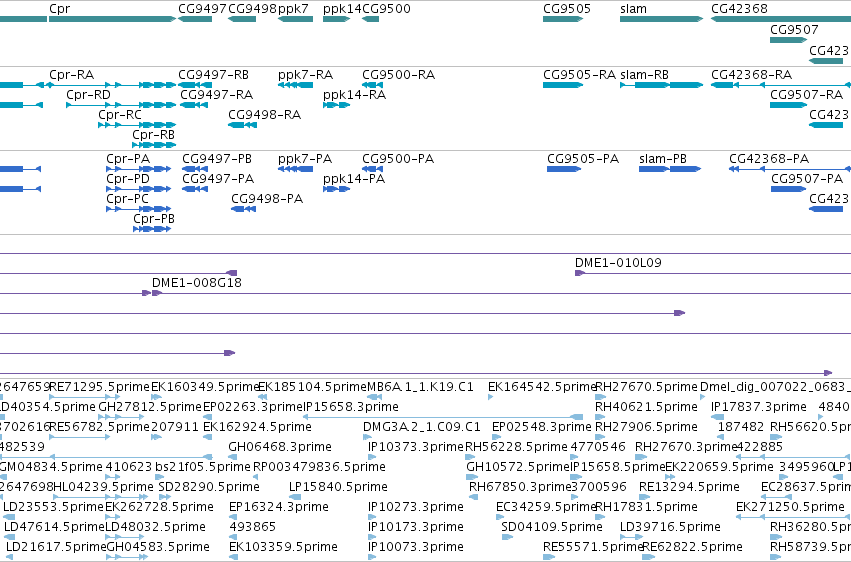Select the CG9498 gene arrow
The width and height of the screenshot is (851, 562).
242,19
